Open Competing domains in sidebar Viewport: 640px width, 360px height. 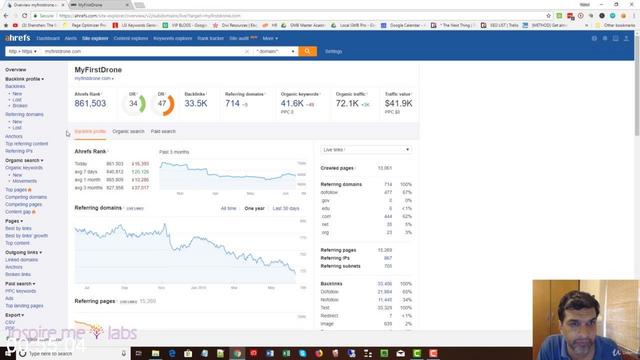point(26,197)
